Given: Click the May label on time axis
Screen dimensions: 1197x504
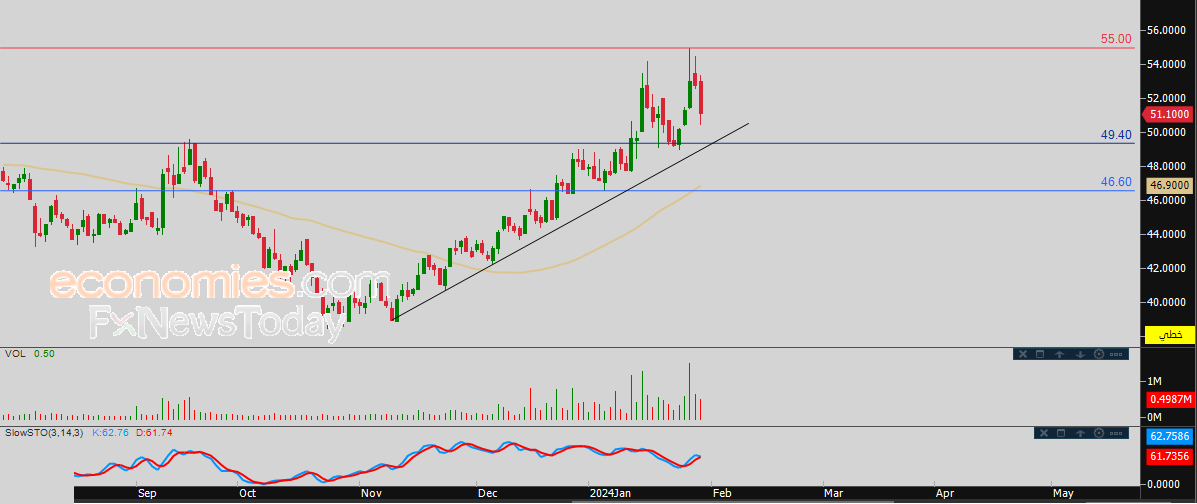Looking at the screenshot, I should [1063, 494].
